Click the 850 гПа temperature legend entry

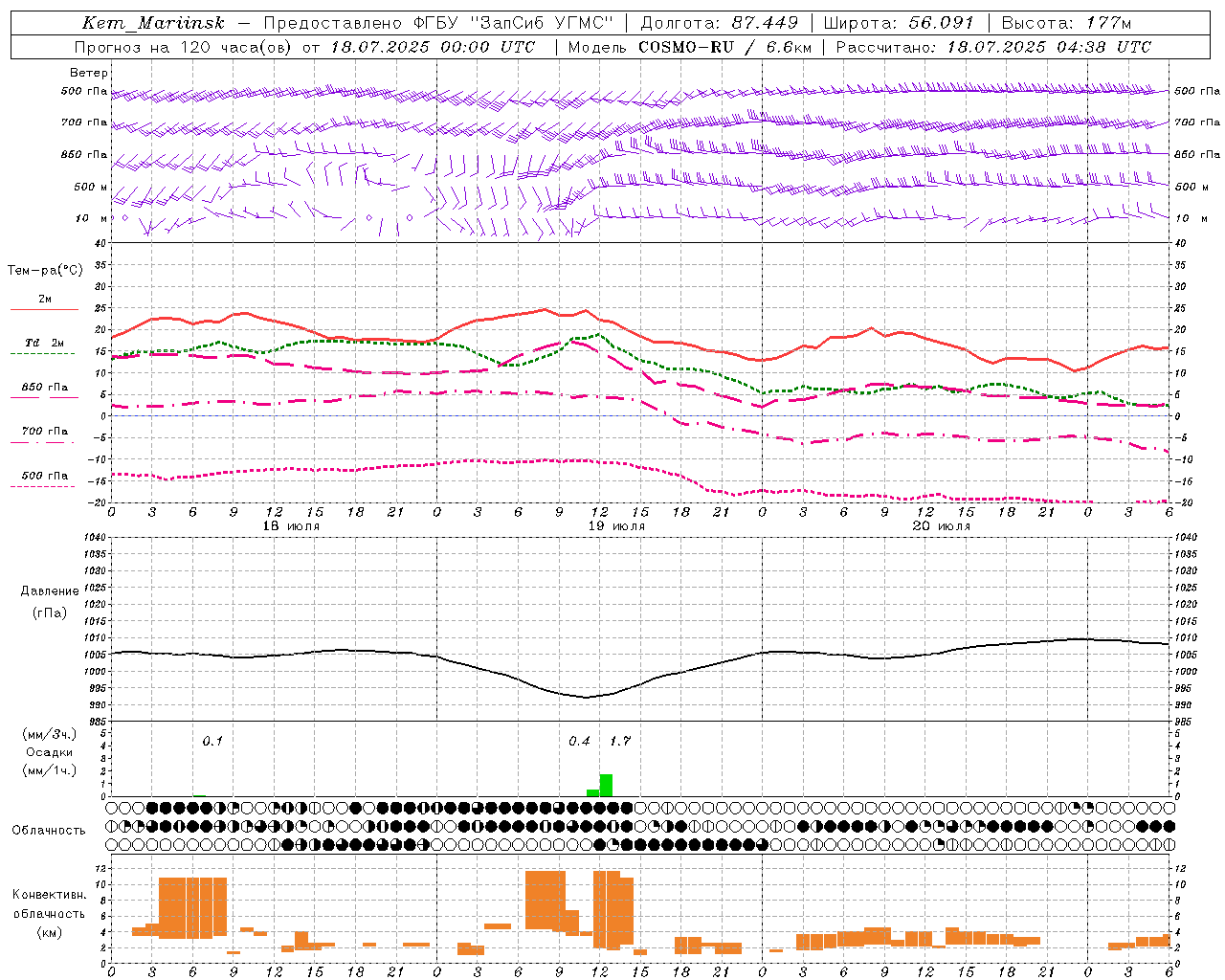tap(45, 388)
